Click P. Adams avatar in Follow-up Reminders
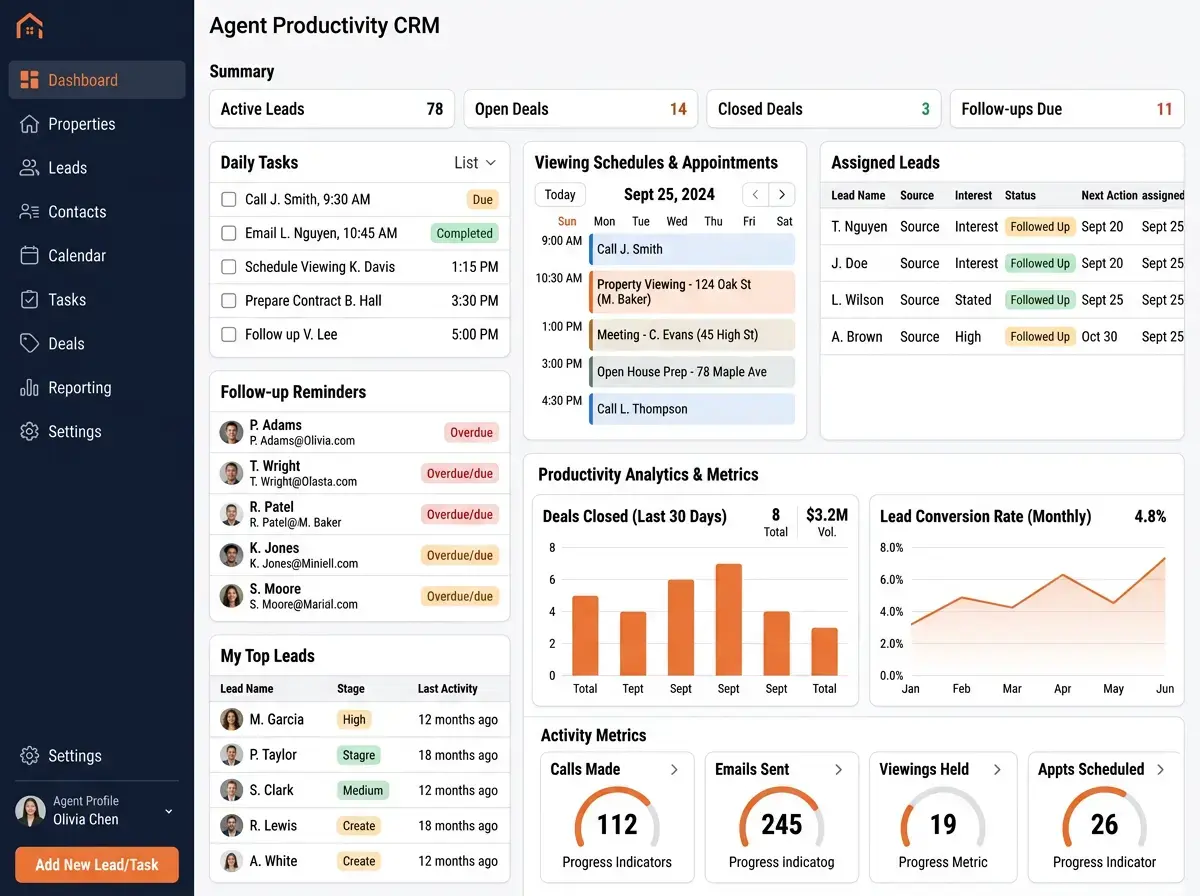The image size is (1200, 896). click(x=231, y=433)
